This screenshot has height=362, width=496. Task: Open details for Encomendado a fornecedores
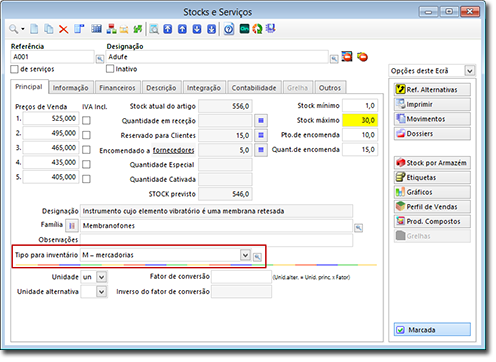click(x=261, y=150)
